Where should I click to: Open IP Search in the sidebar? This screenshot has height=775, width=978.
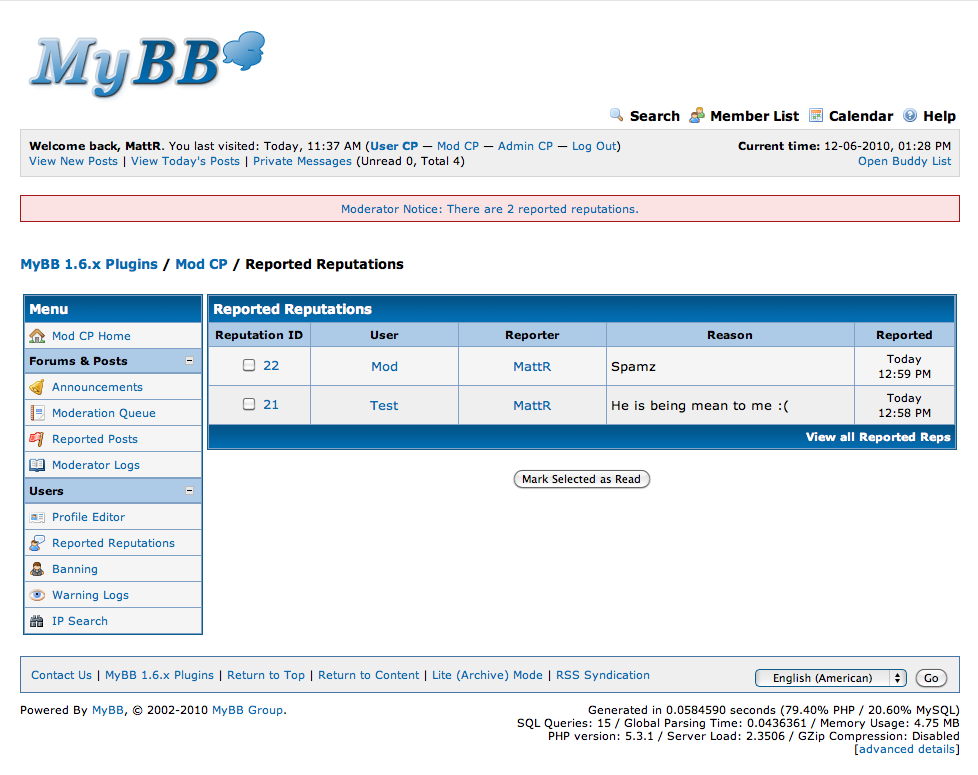[80, 621]
